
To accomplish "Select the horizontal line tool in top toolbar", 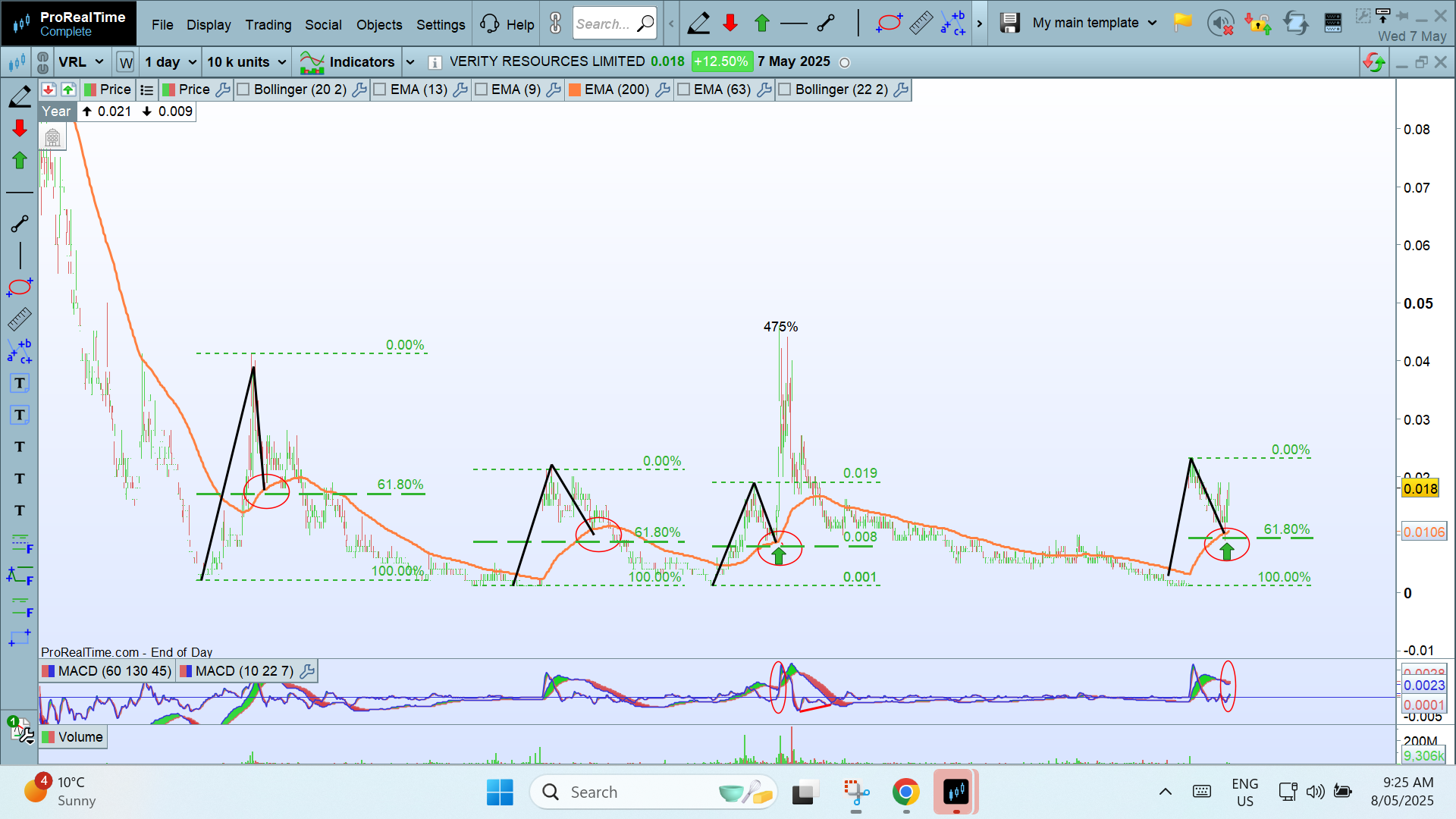I will (794, 24).
